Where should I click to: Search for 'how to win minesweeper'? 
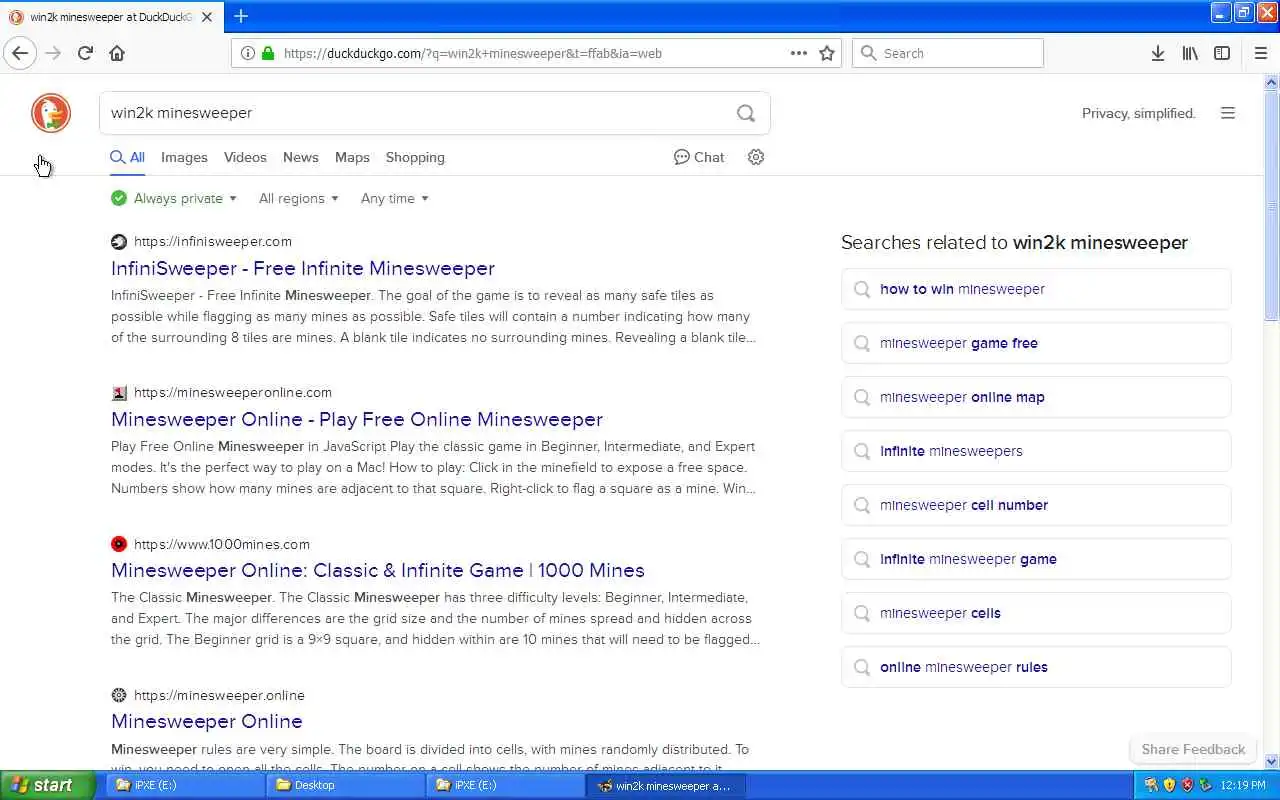[x=1036, y=289]
